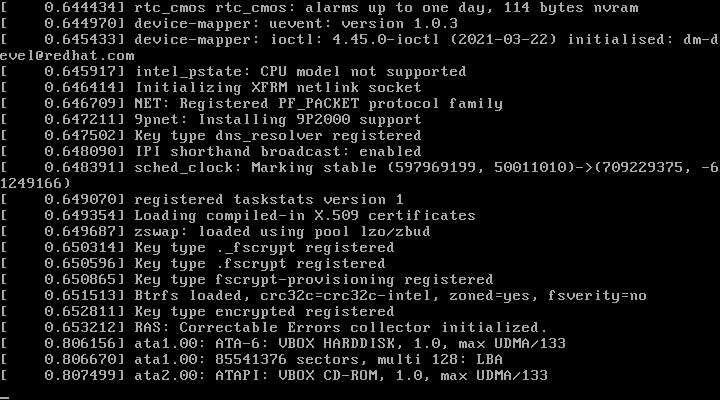The image size is (720, 400).
Task: Click the ata1.00 85541376 sectors line
Action: tap(300, 360)
